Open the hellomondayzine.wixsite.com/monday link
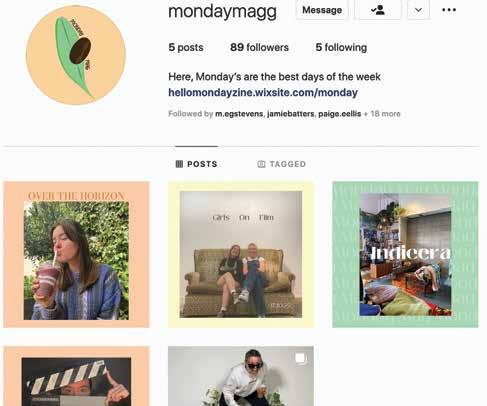 point(263,92)
